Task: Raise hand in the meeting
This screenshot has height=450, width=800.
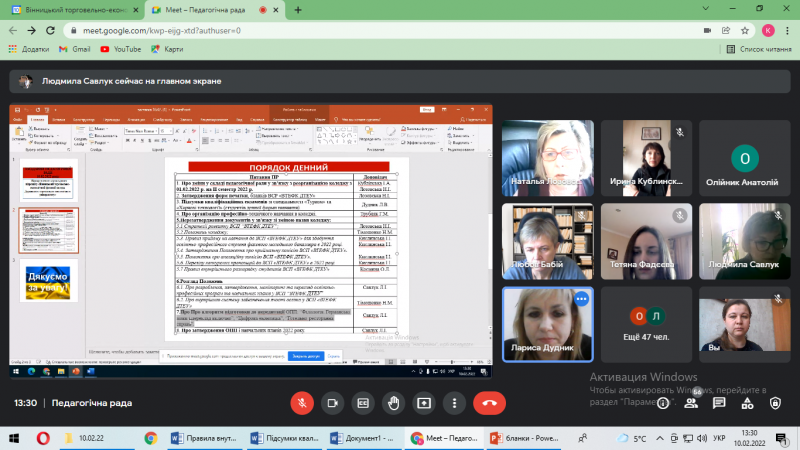Action: click(x=393, y=403)
